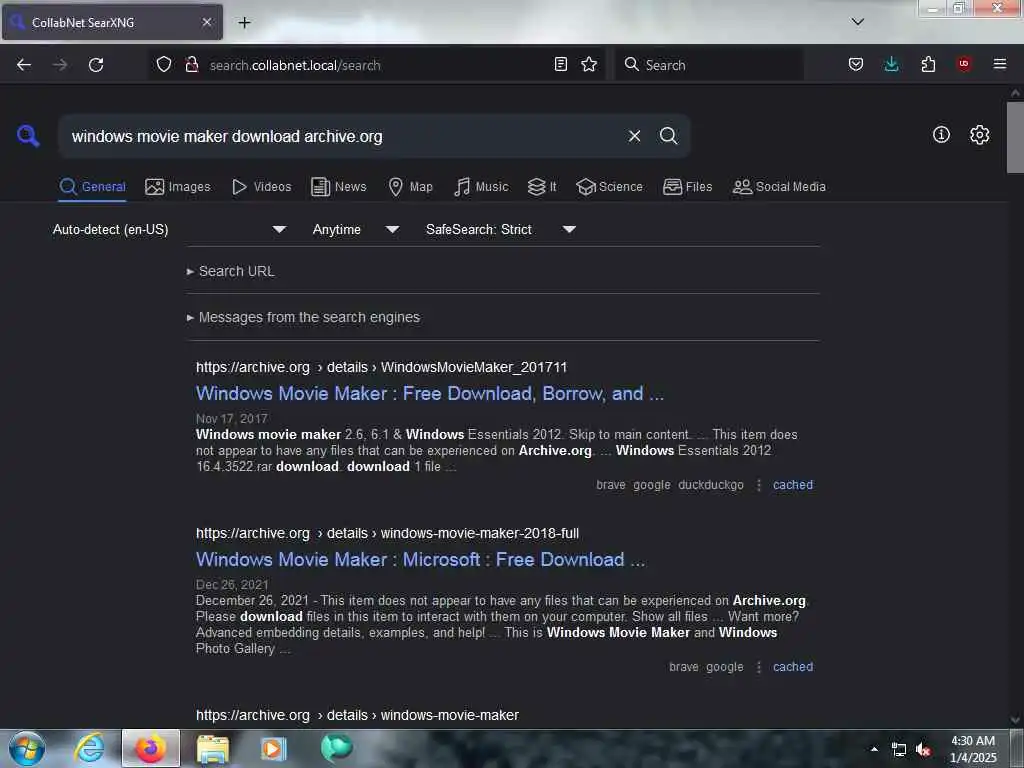Screen dimensions: 1024x768
Task: Open a new browser tab
Action: click(x=244, y=23)
